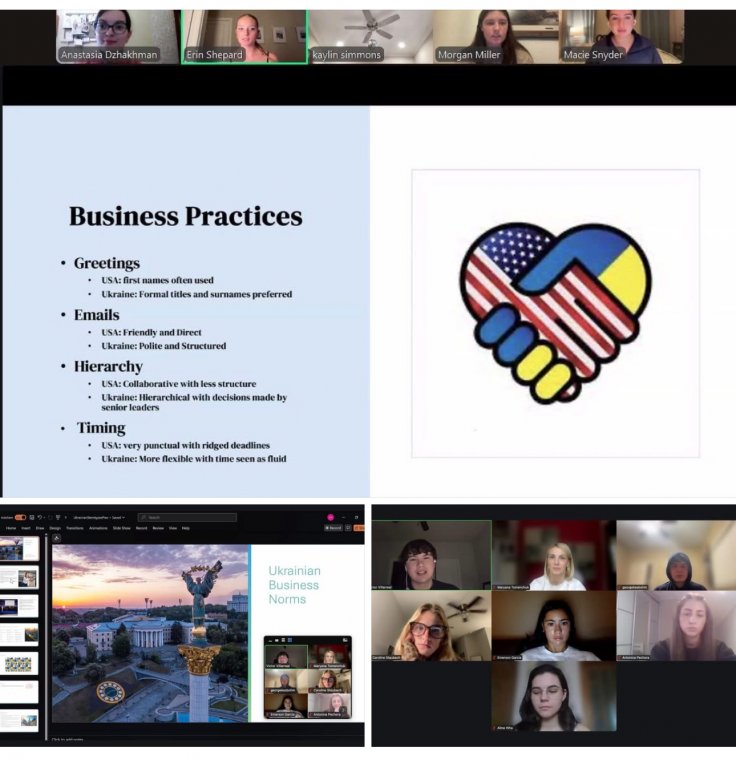Click the handshake heart flag image
Screen dimensions: 736x760
pyautogui.click(x=555, y=313)
